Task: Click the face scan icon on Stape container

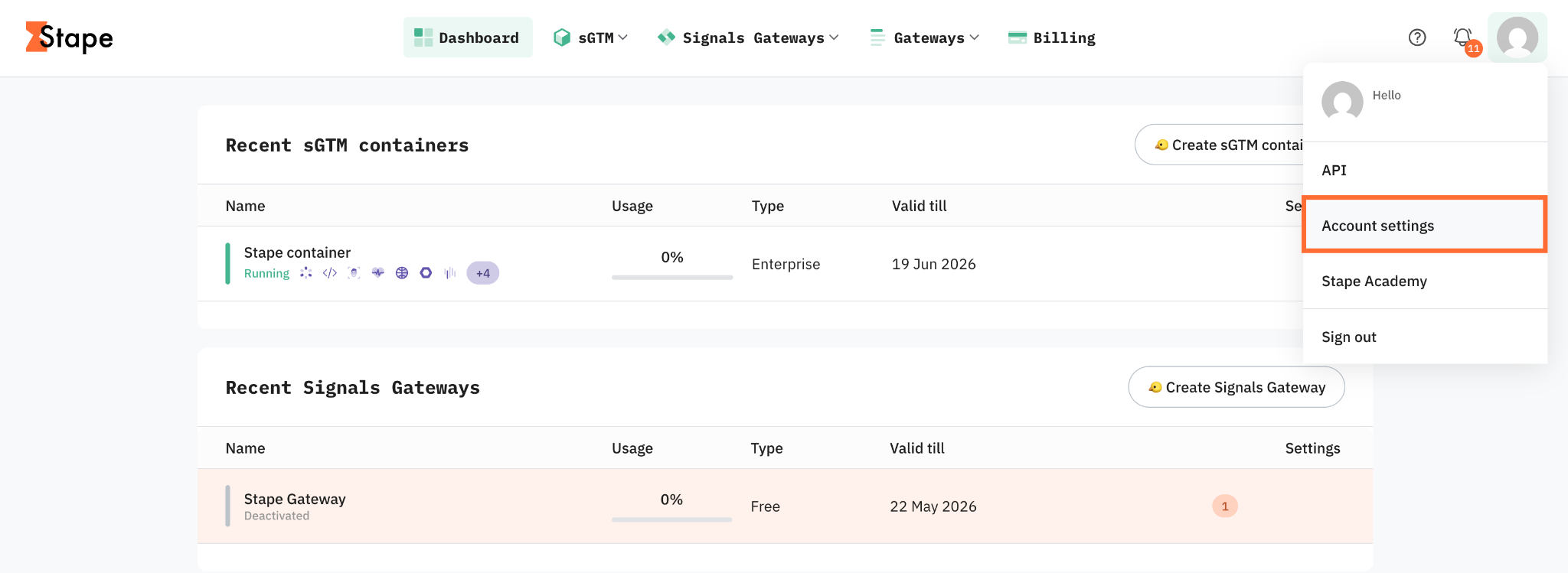Action: 354,273
